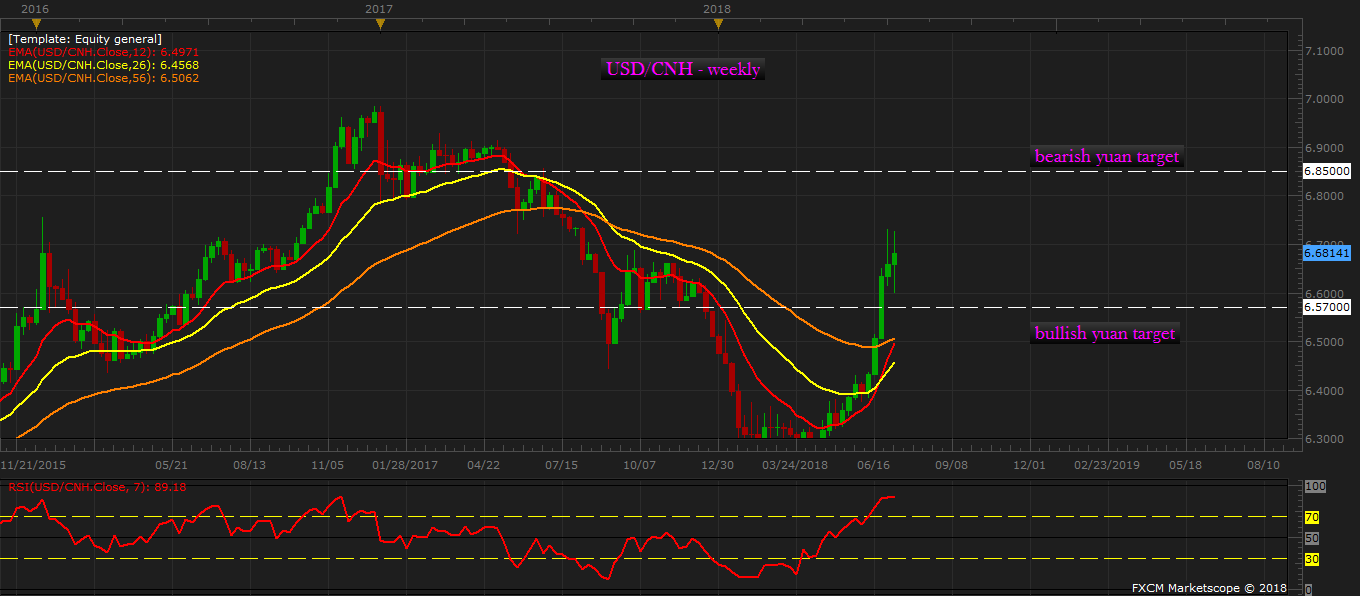Click the Template: Equity general label
The height and width of the screenshot is (596, 1360).
(x=85, y=38)
